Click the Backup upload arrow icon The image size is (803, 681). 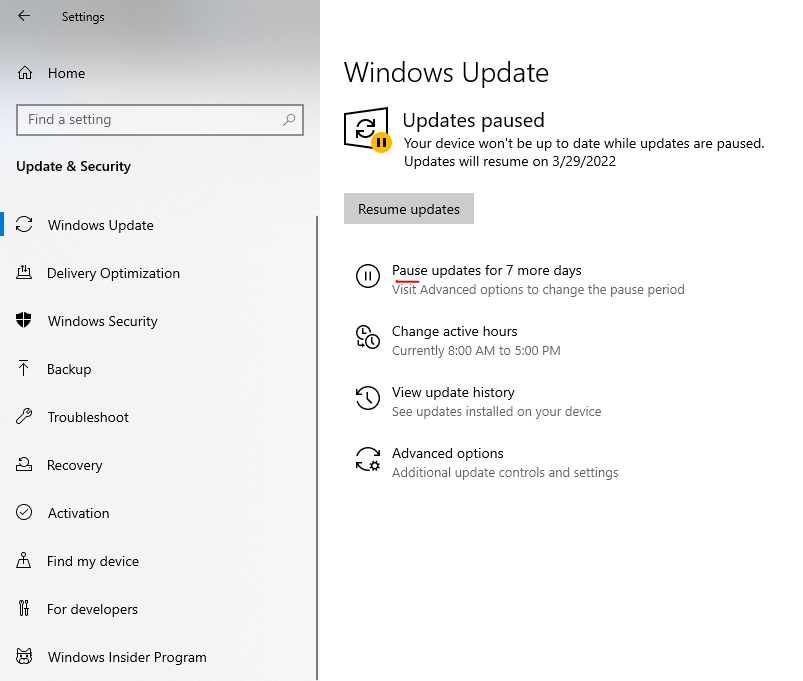24,369
